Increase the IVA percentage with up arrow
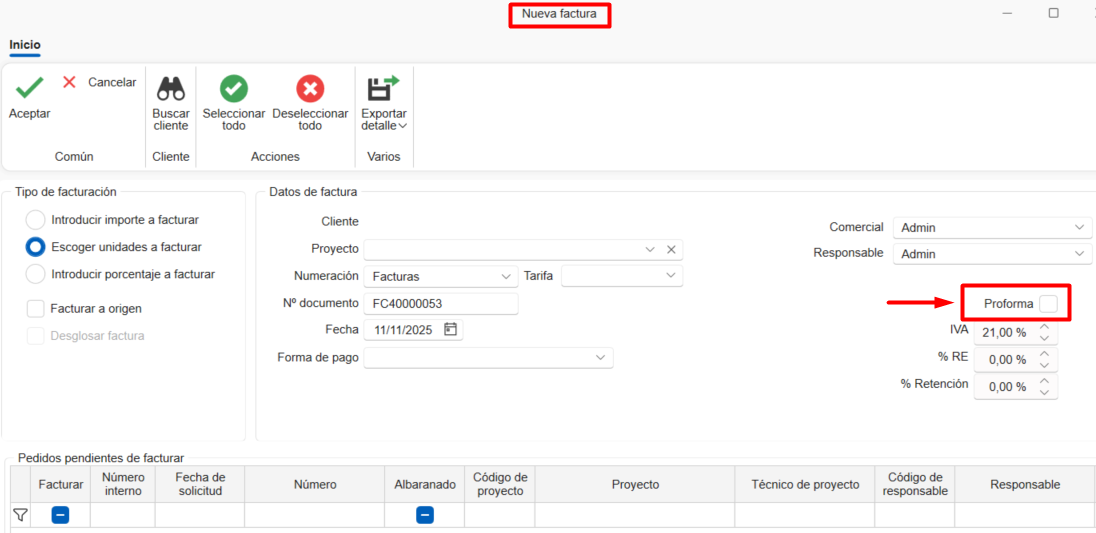This screenshot has height=533, width=1096. click(x=1045, y=326)
